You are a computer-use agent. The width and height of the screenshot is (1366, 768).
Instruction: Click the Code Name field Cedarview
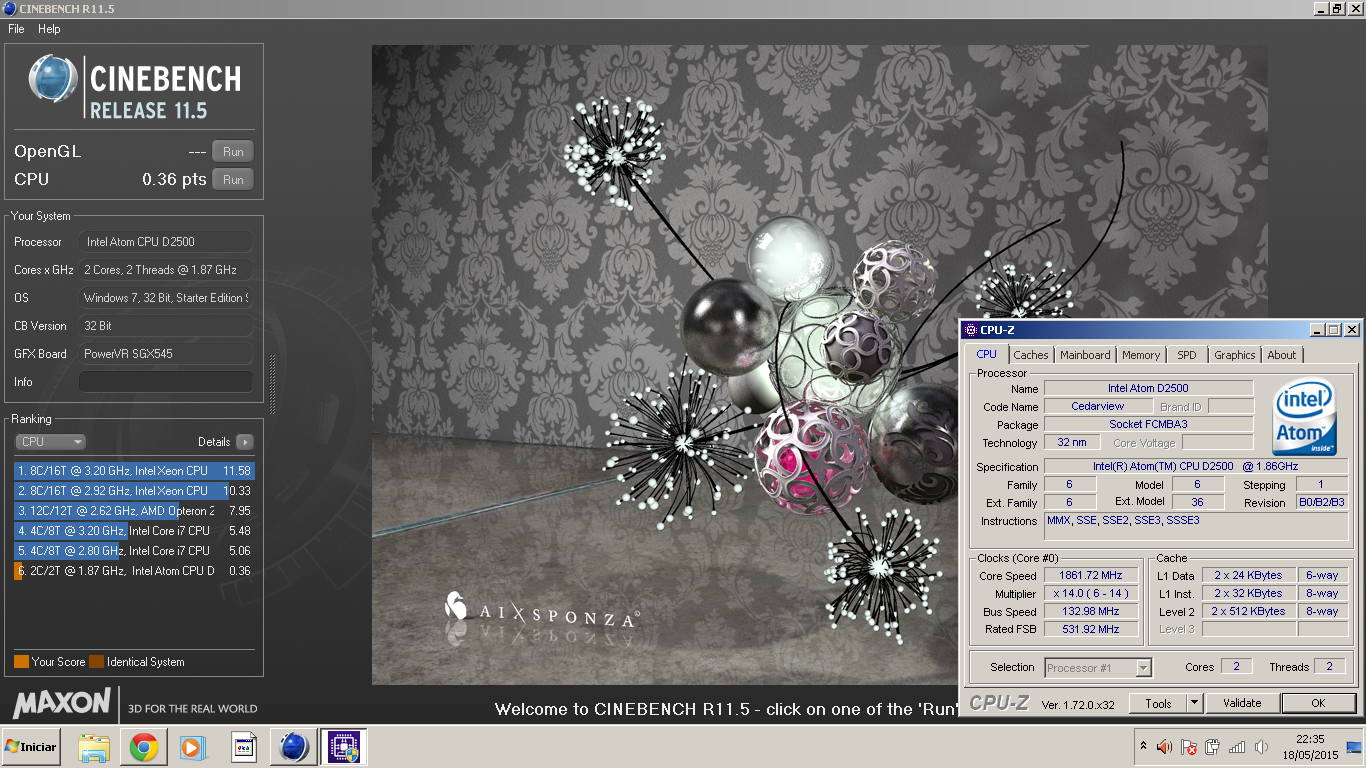click(1098, 407)
